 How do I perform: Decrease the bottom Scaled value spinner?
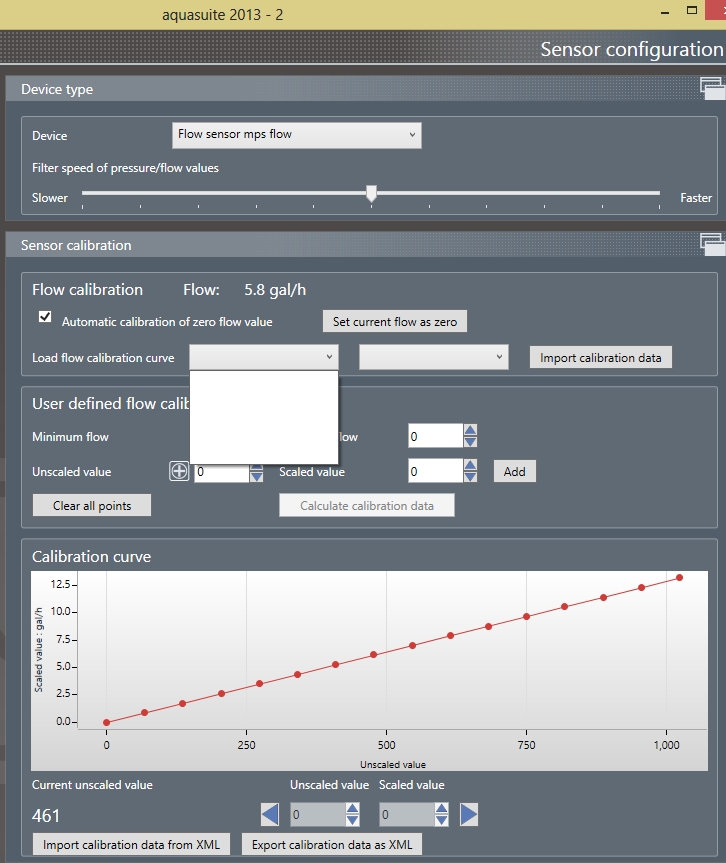click(442, 821)
